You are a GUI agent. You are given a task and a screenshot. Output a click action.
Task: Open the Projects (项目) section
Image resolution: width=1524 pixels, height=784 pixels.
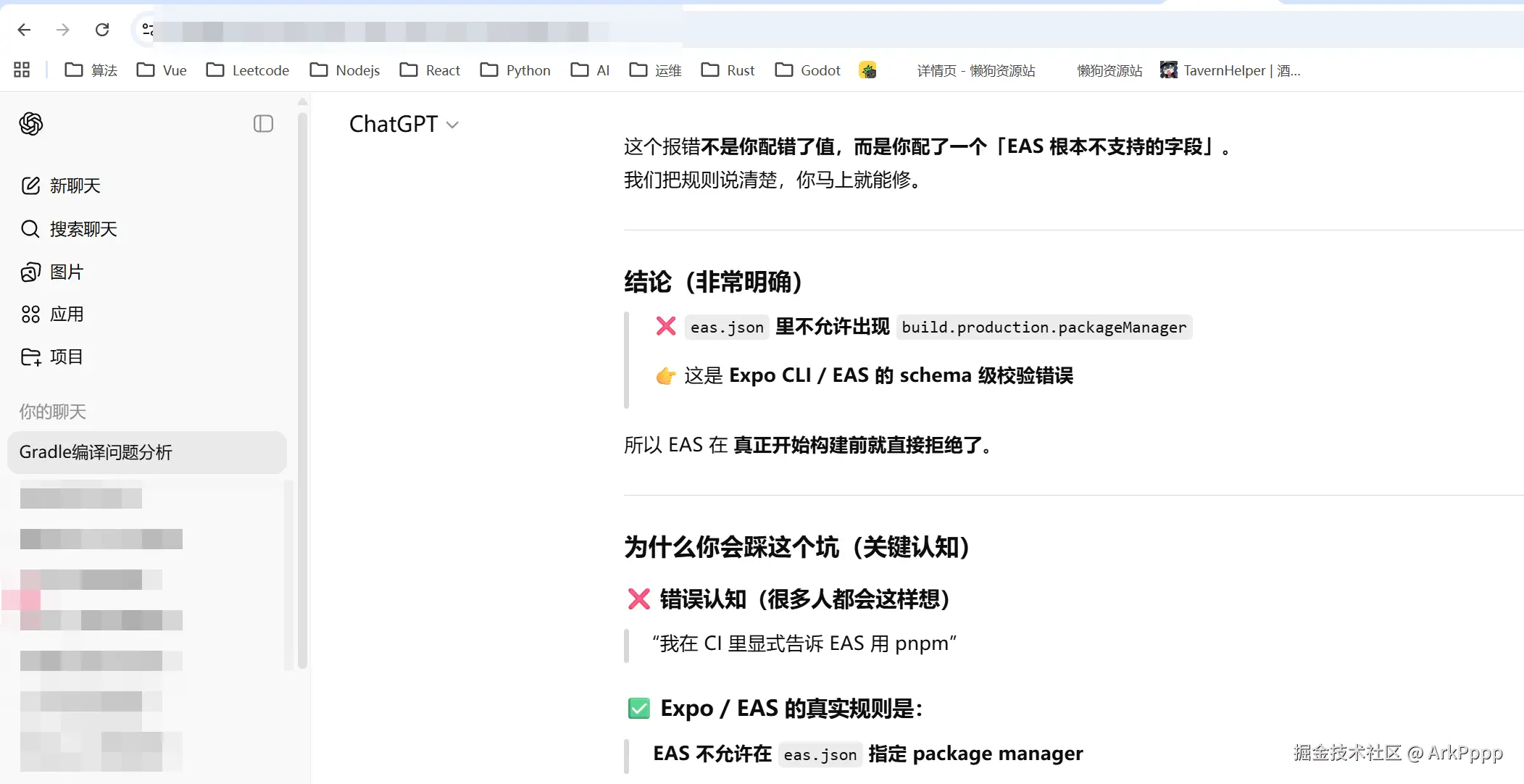(52, 357)
